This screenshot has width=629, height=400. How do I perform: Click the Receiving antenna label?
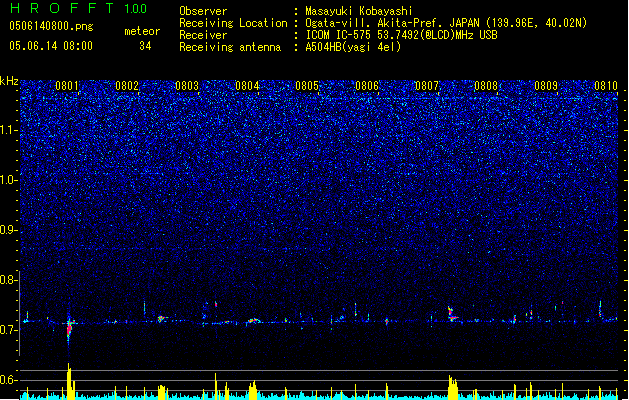pyautogui.click(x=230, y=47)
